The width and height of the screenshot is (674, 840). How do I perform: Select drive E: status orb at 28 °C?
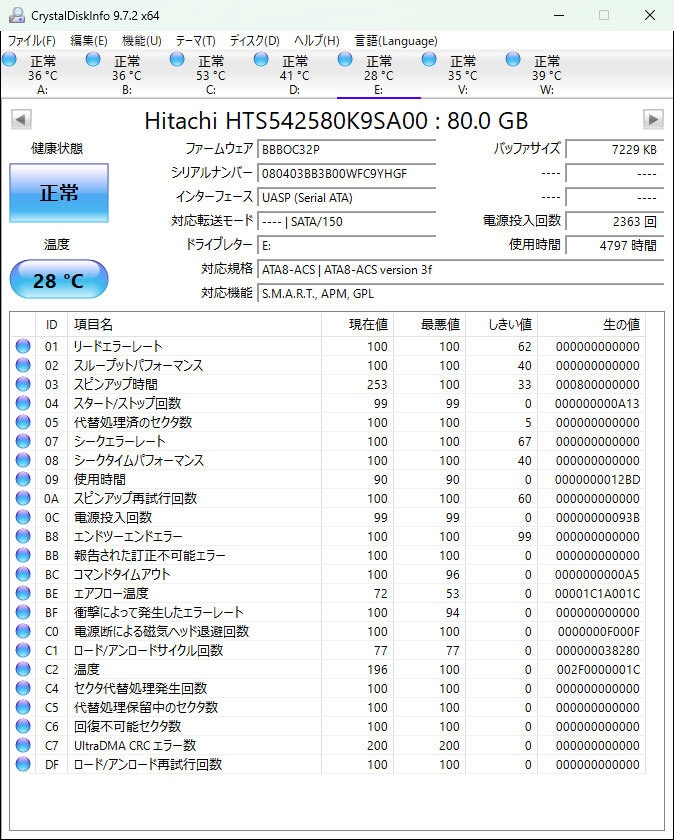(x=346, y=59)
